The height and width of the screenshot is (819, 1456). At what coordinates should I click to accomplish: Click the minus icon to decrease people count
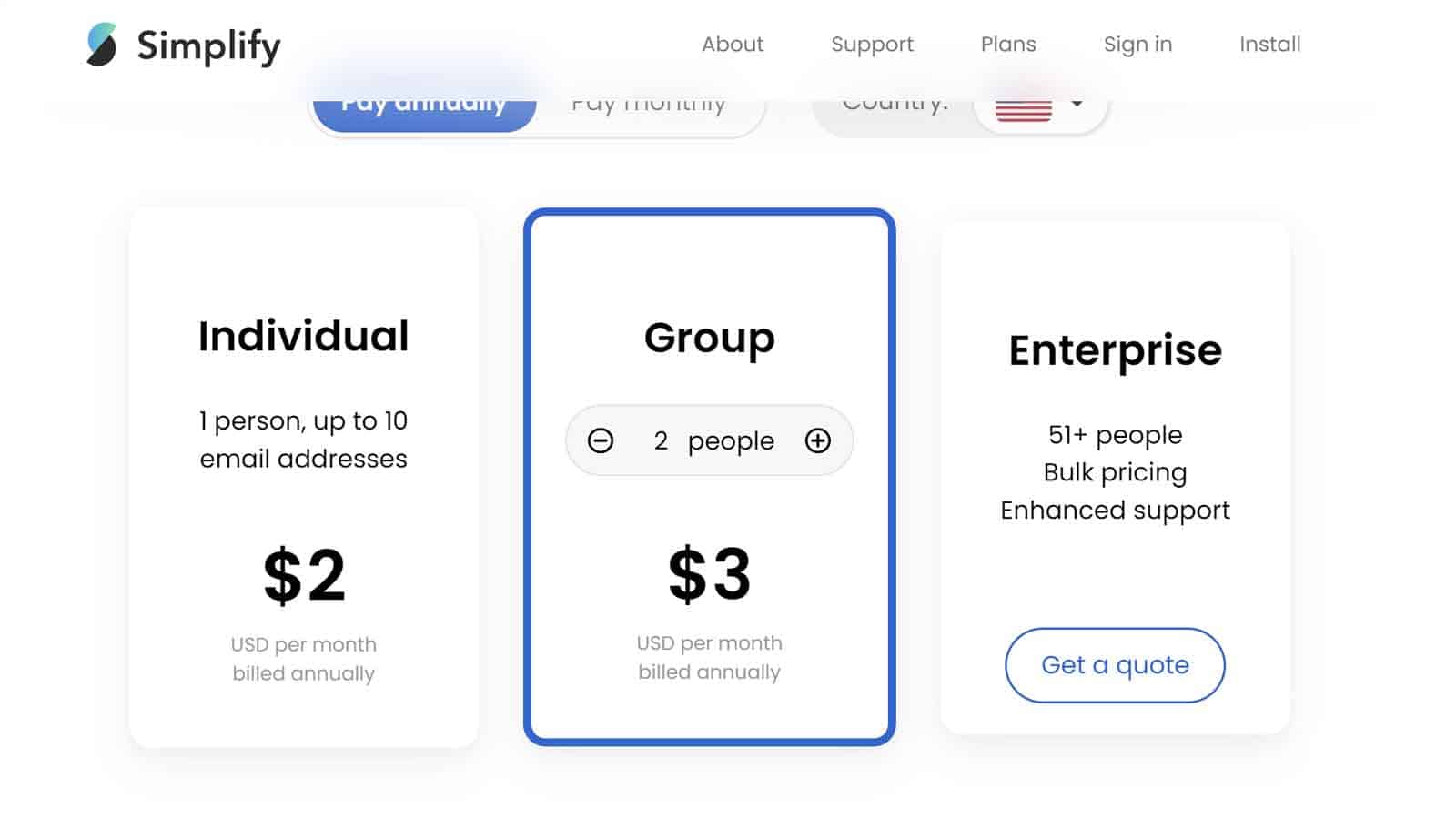(601, 440)
